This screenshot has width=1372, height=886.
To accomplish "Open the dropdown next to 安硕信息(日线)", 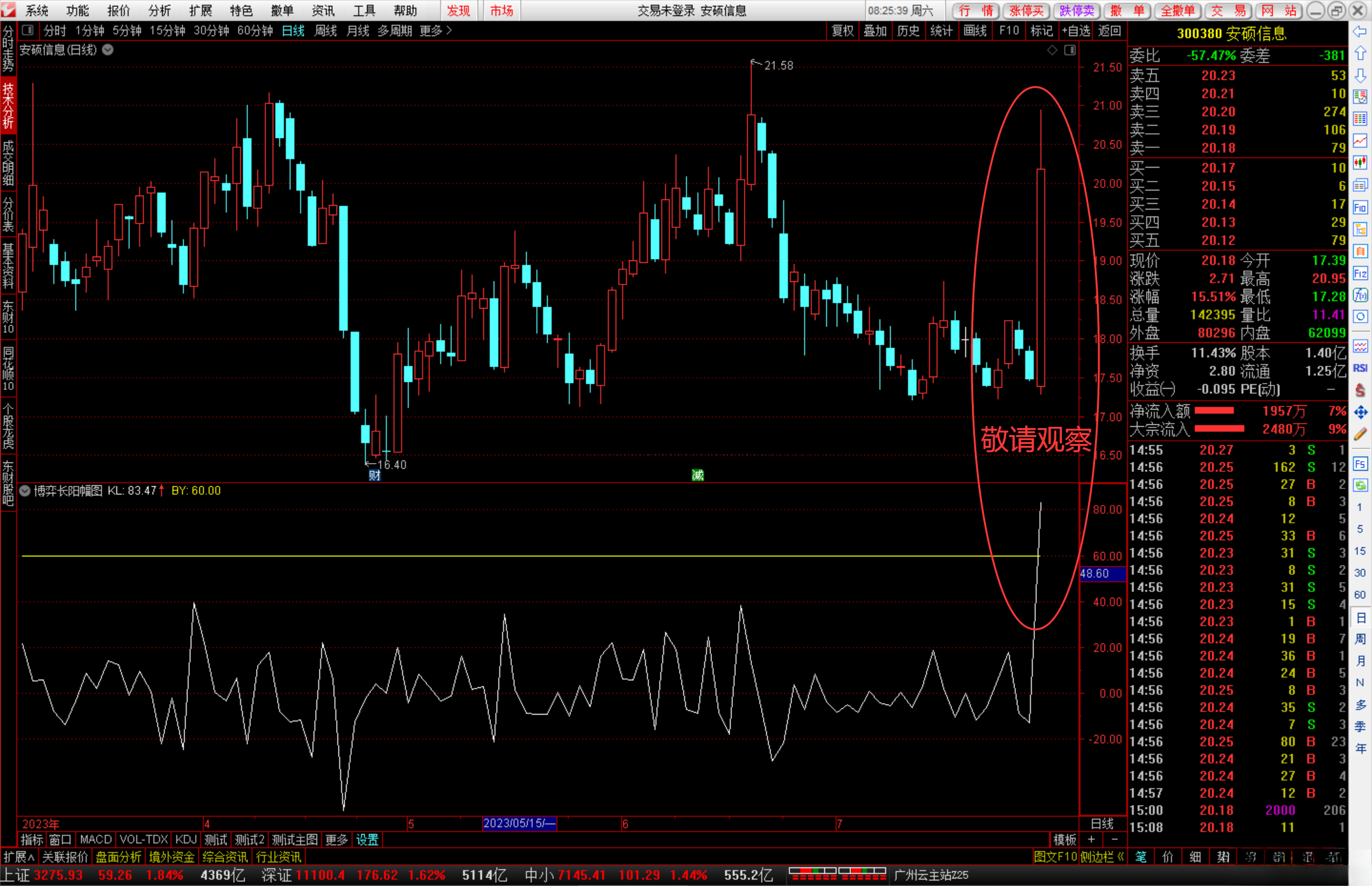I will [108, 50].
